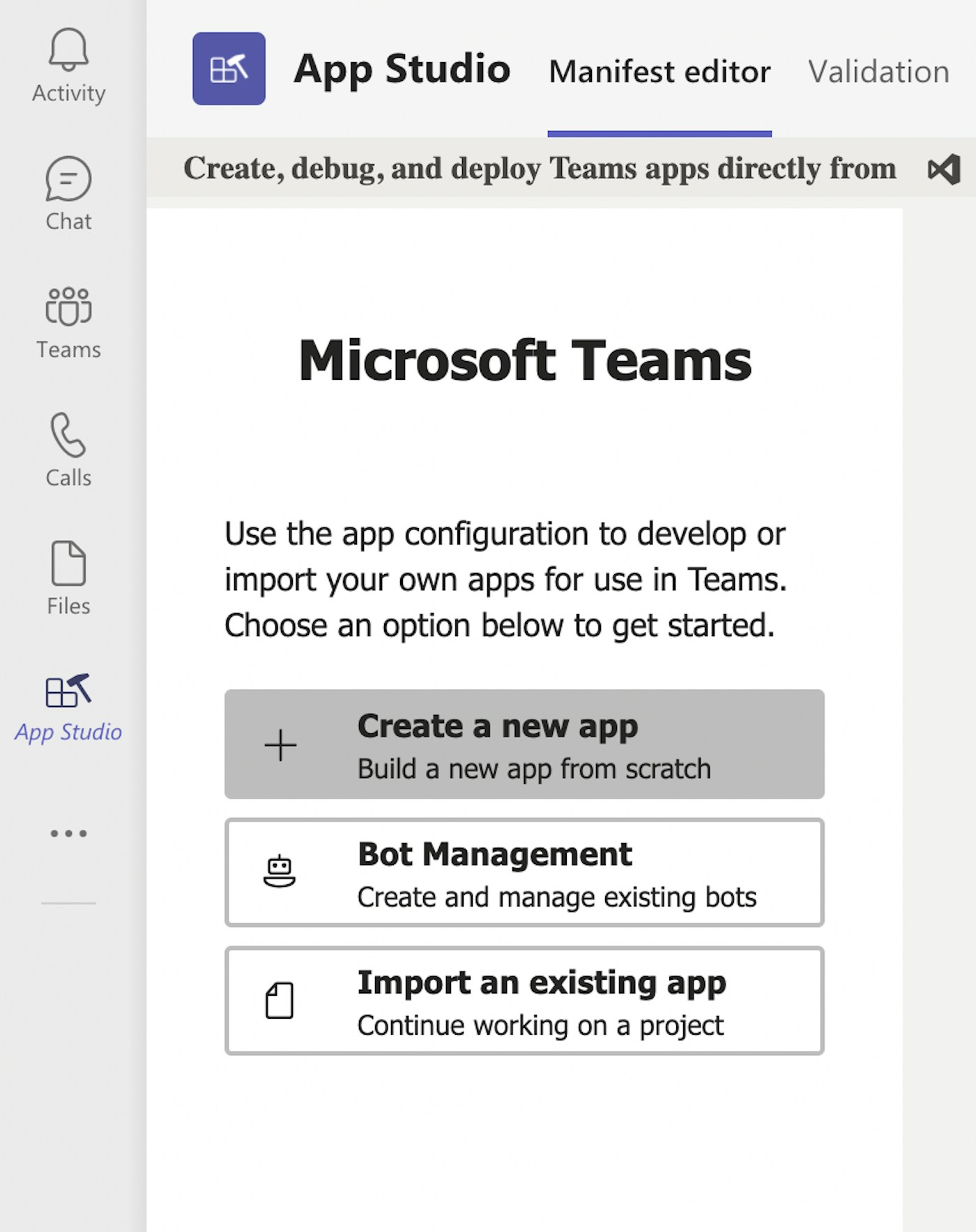Click the three-dot more apps icon
This screenshot has width=976, height=1232.
point(68,833)
